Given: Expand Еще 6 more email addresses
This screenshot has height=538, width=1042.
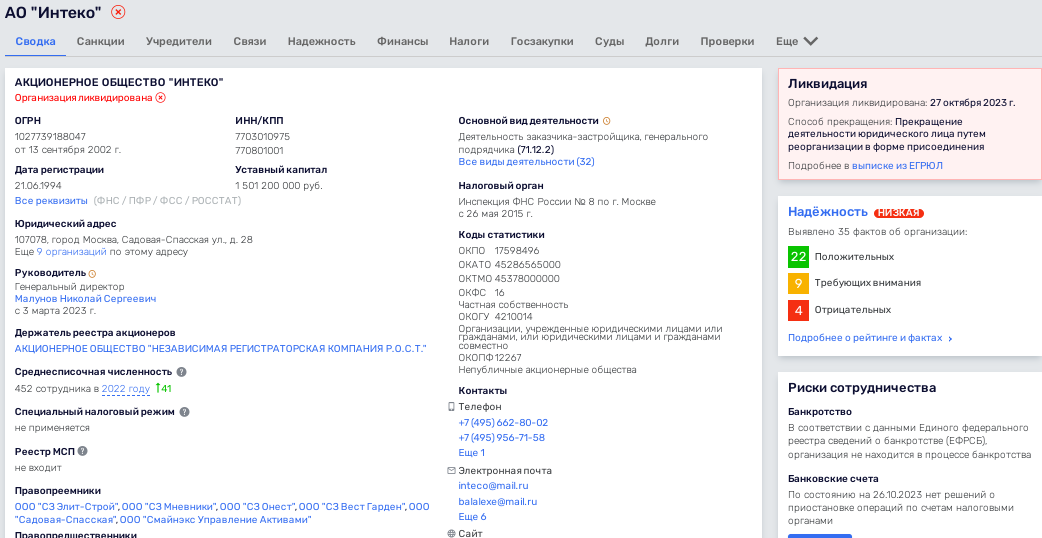Looking at the screenshot, I should [x=472, y=516].
